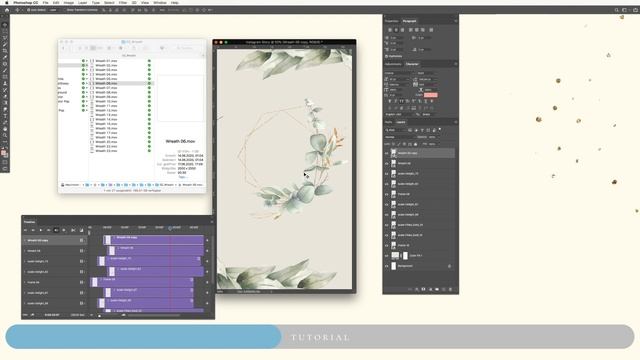Switch to the Adjustments tab
Viewport: 640px width, 360px height.
coord(393,64)
